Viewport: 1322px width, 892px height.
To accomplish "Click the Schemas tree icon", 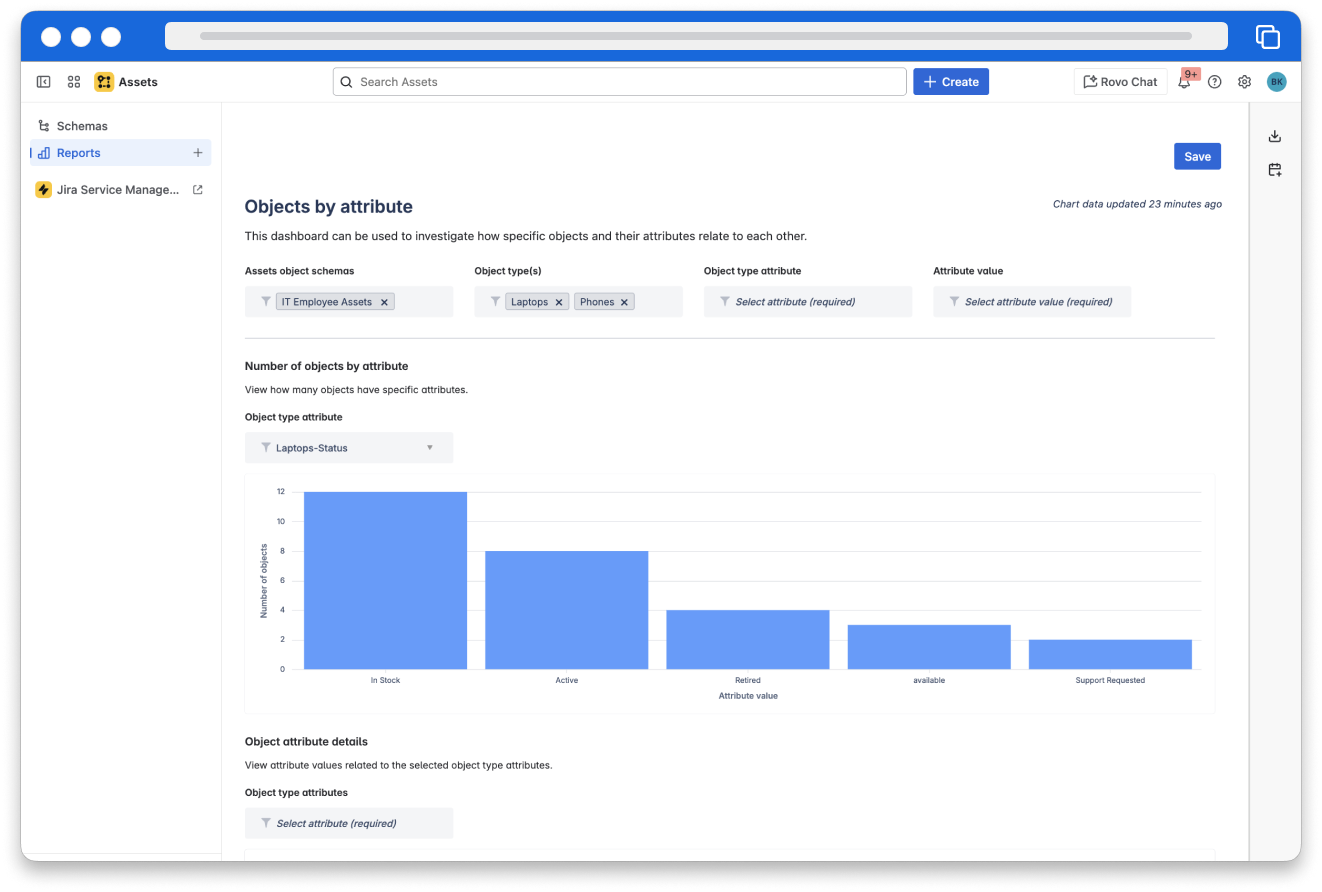I will 44,126.
